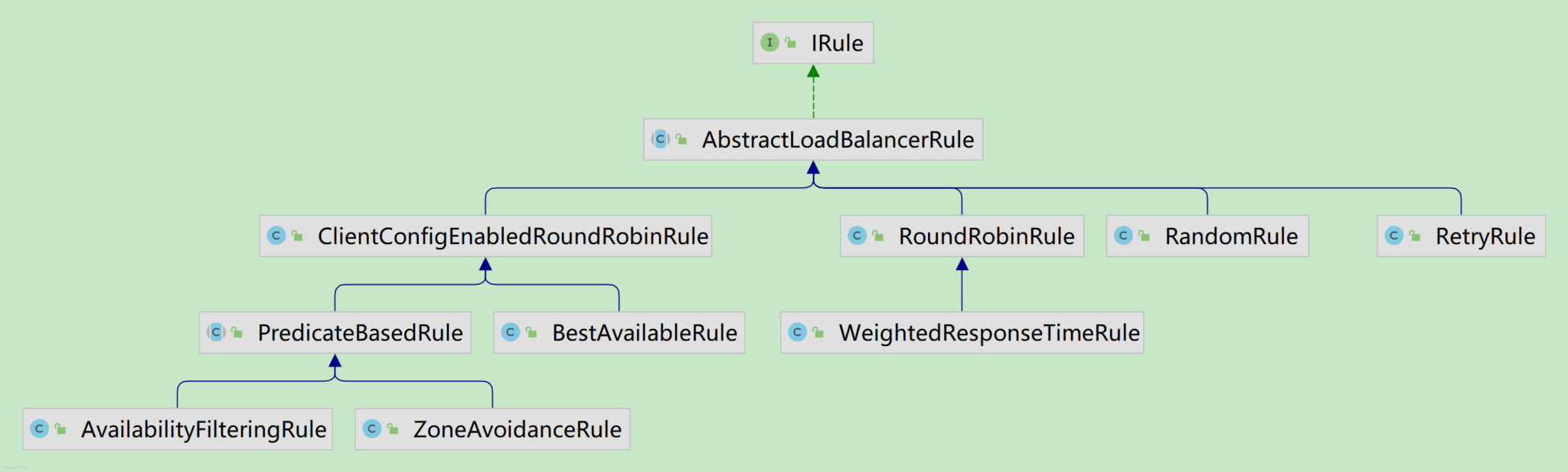1568x472 pixels.
Task: Click the abstract class icon of PredicateBasedRule
Action: [x=217, y=332]
